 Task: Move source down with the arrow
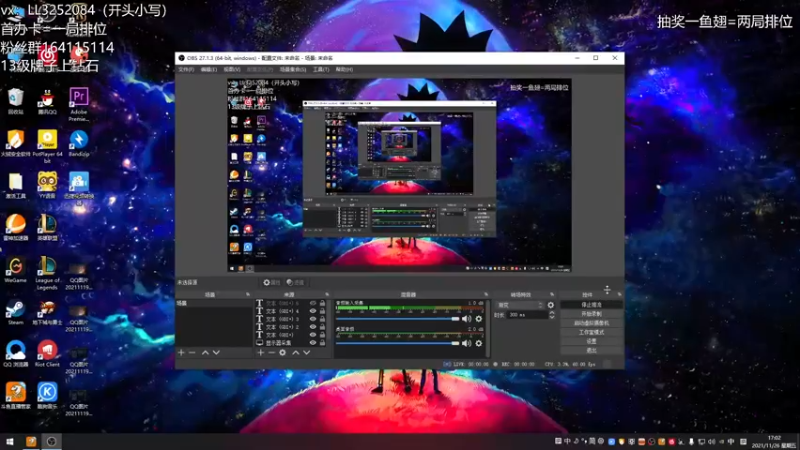click(x=307, y=353)
